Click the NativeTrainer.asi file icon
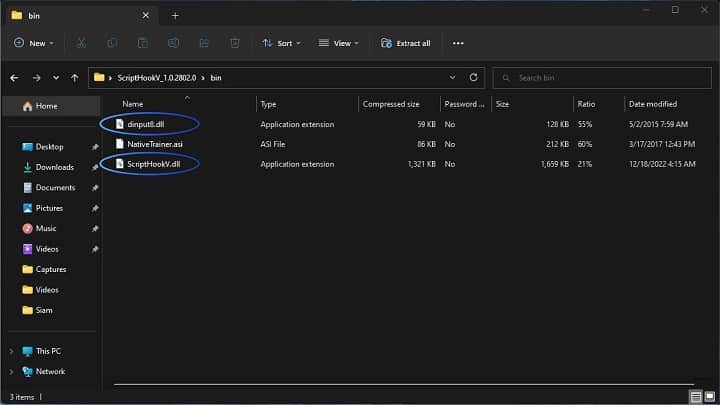This screenshot has height=405, width=720. point(119,144)
